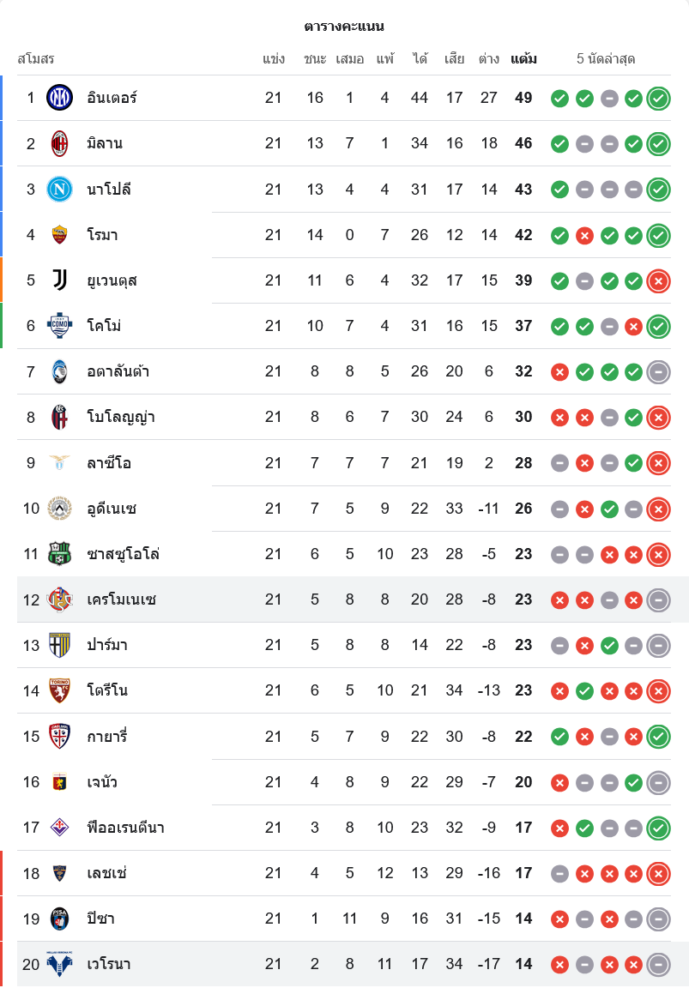Click the Inter club logo
Image resolution: width=689 pixels, height=1000 pixels.
(60, 98)
